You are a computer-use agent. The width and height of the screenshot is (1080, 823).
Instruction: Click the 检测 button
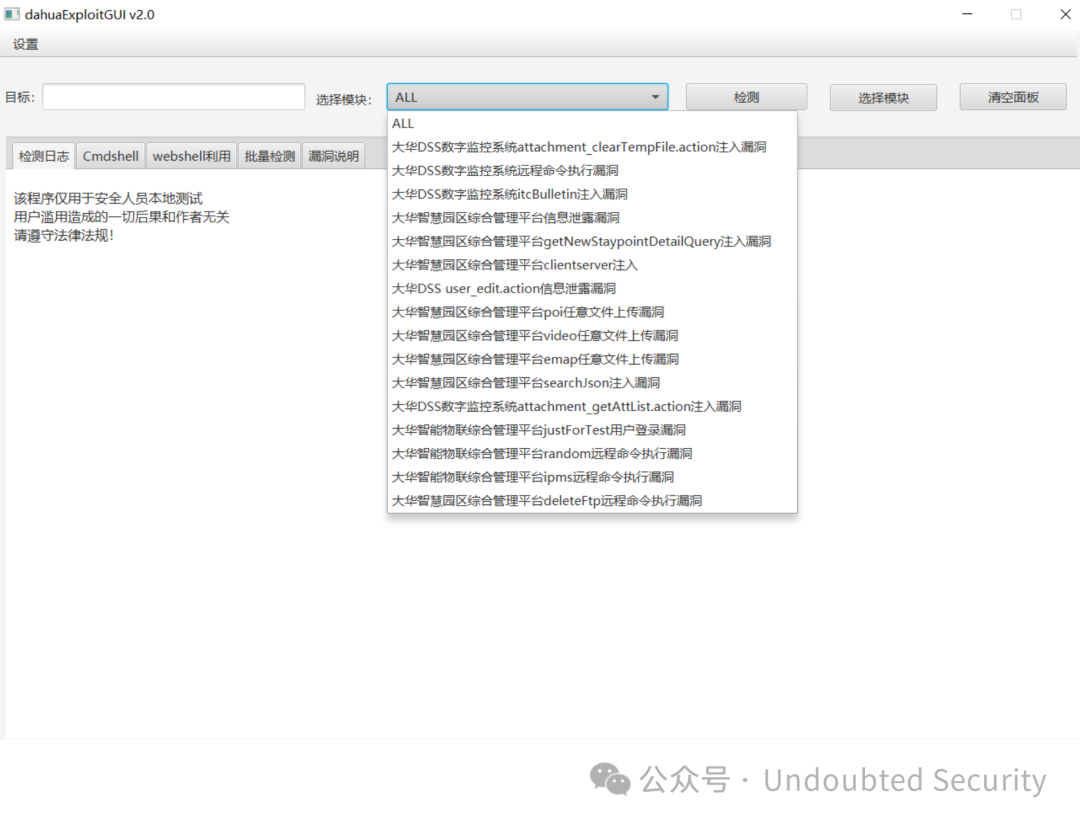[746, 97]
